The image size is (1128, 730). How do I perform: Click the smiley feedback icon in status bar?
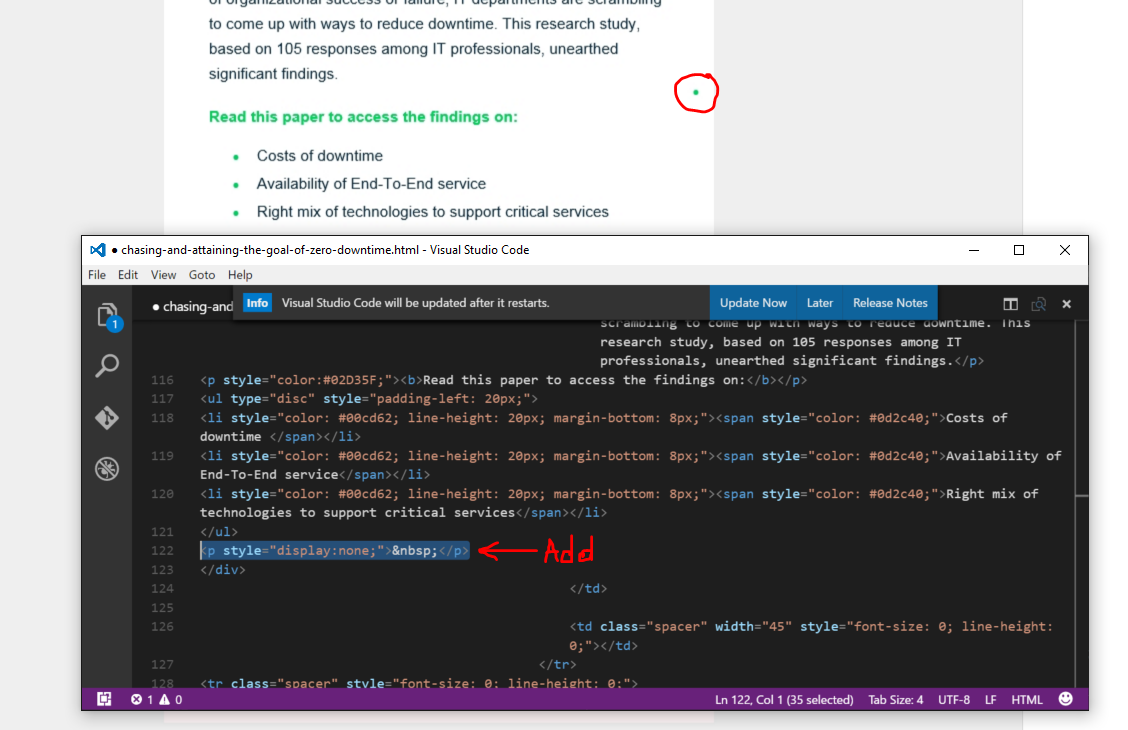click(1066, 699)
